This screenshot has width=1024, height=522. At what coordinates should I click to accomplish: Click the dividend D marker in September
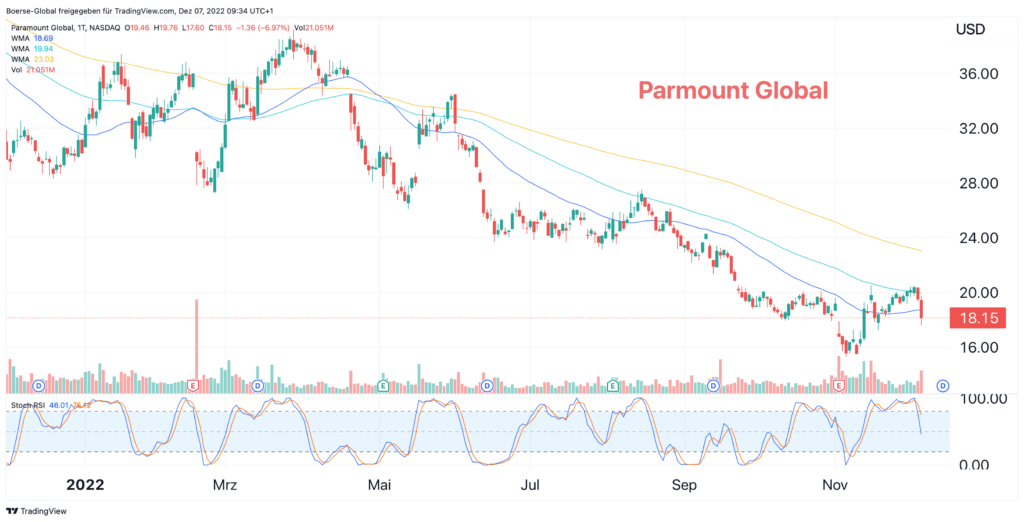(x=714, y=386)
